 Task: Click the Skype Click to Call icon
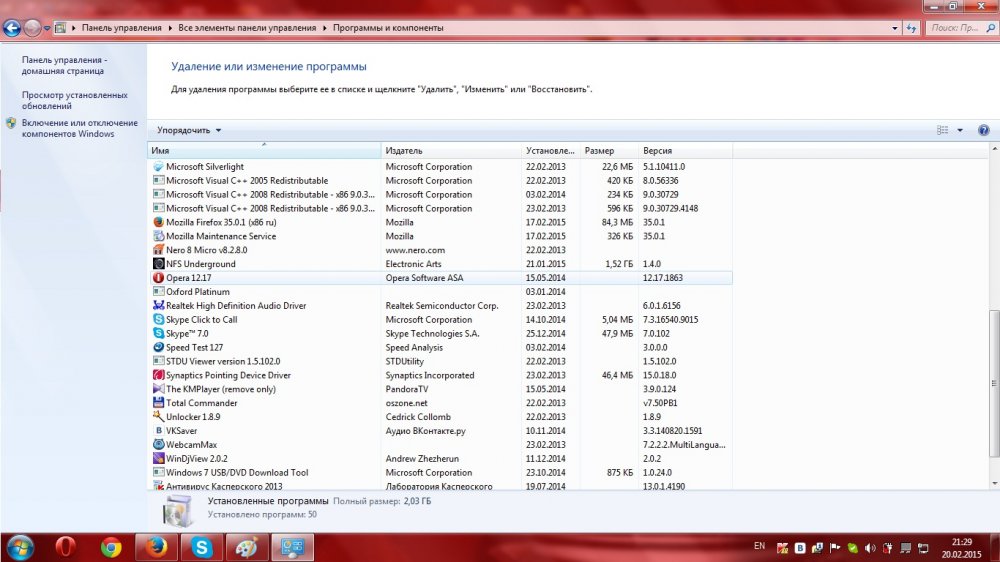[158, 320]
